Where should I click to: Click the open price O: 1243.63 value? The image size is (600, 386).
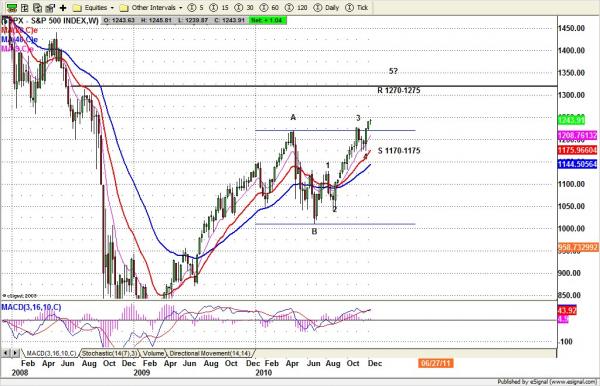point(119,20)
